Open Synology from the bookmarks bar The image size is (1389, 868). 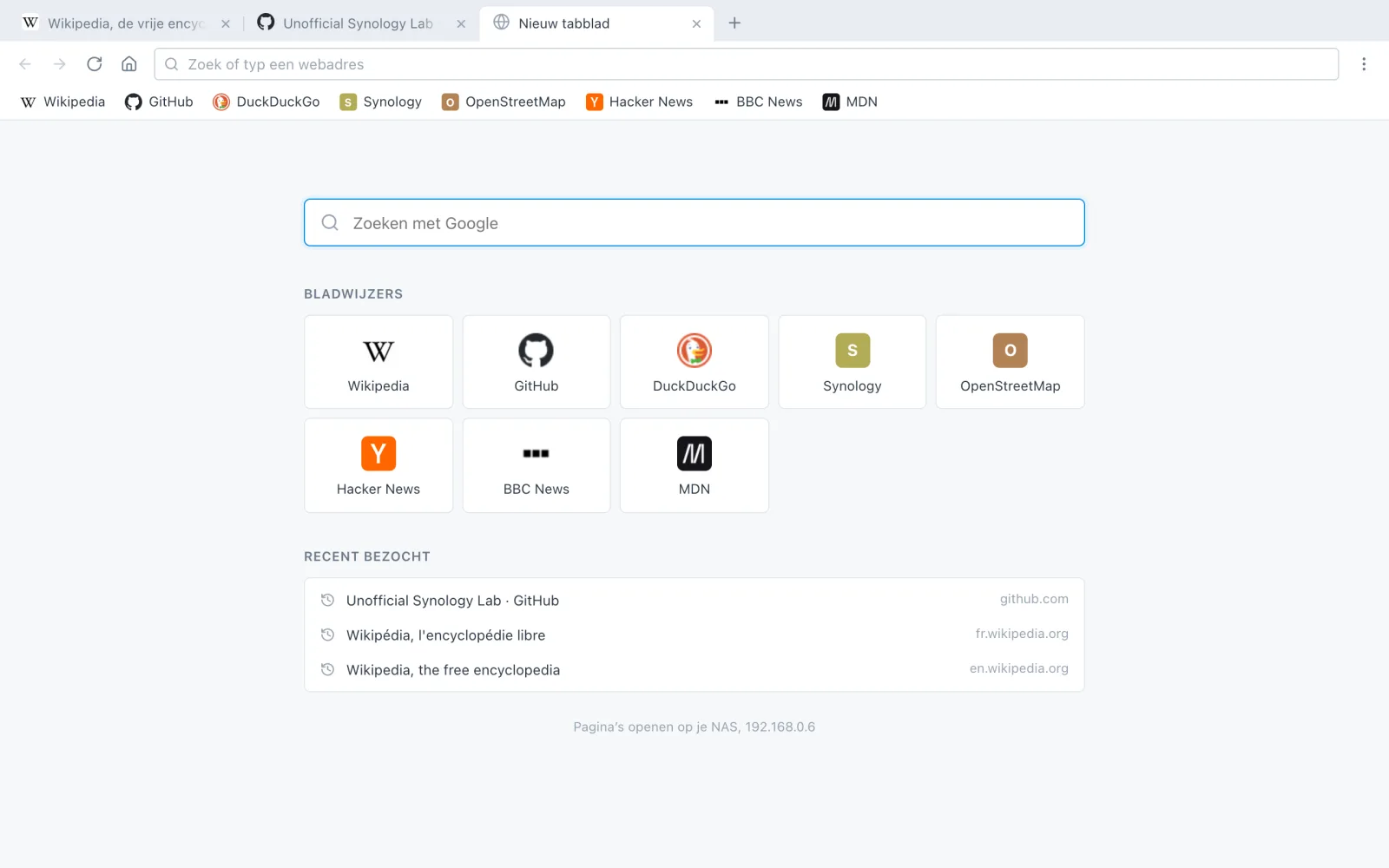click(381, 102)
